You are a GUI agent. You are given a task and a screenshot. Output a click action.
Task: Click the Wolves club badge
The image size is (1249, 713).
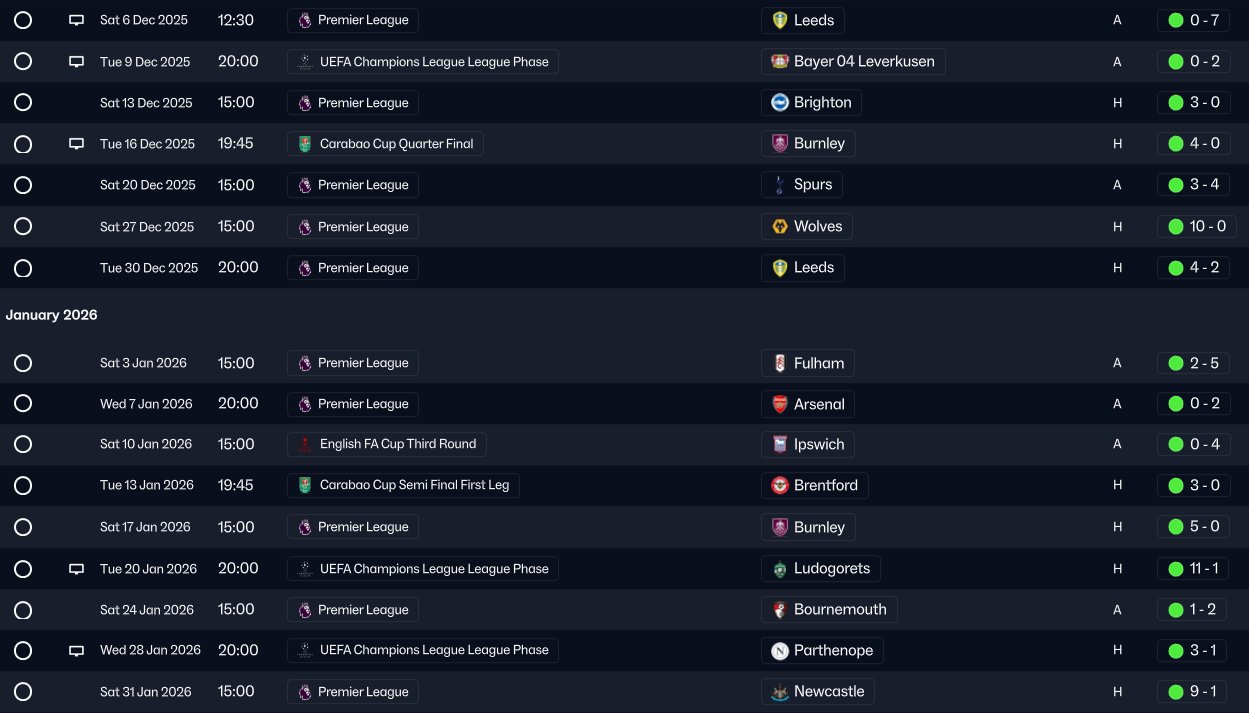[x=780, y=227]
